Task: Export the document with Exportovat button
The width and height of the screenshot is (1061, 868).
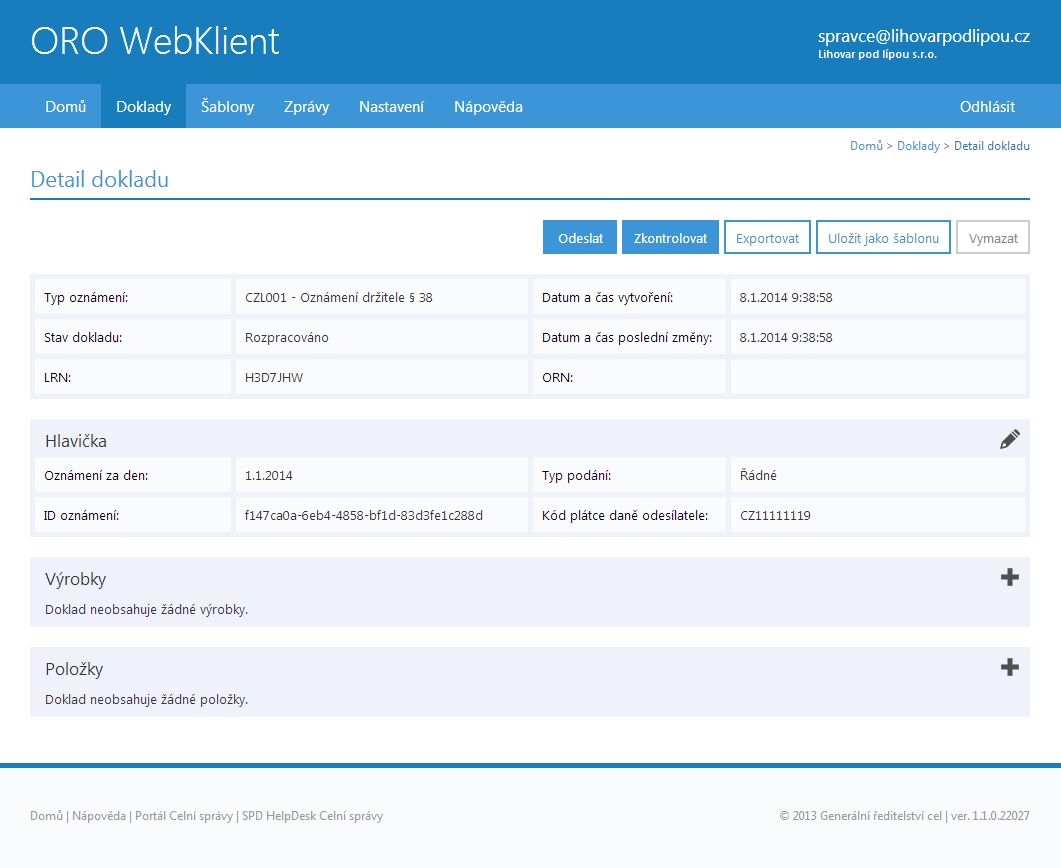Action: [767, 237]
